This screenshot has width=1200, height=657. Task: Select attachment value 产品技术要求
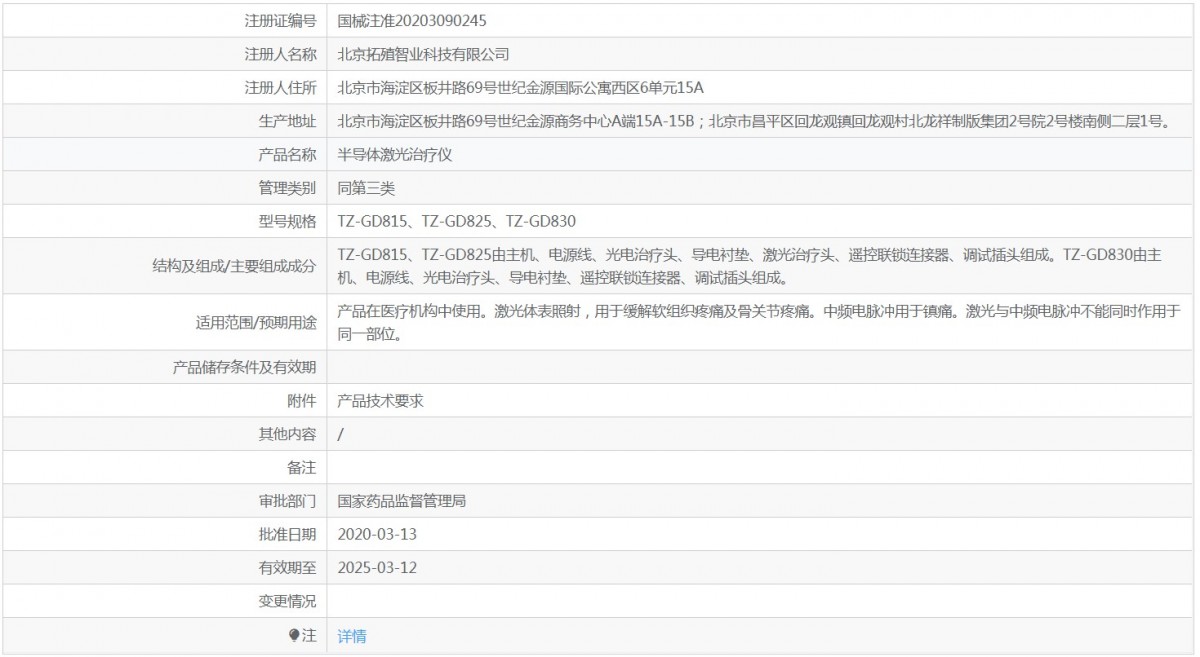[x=381, y=400]
